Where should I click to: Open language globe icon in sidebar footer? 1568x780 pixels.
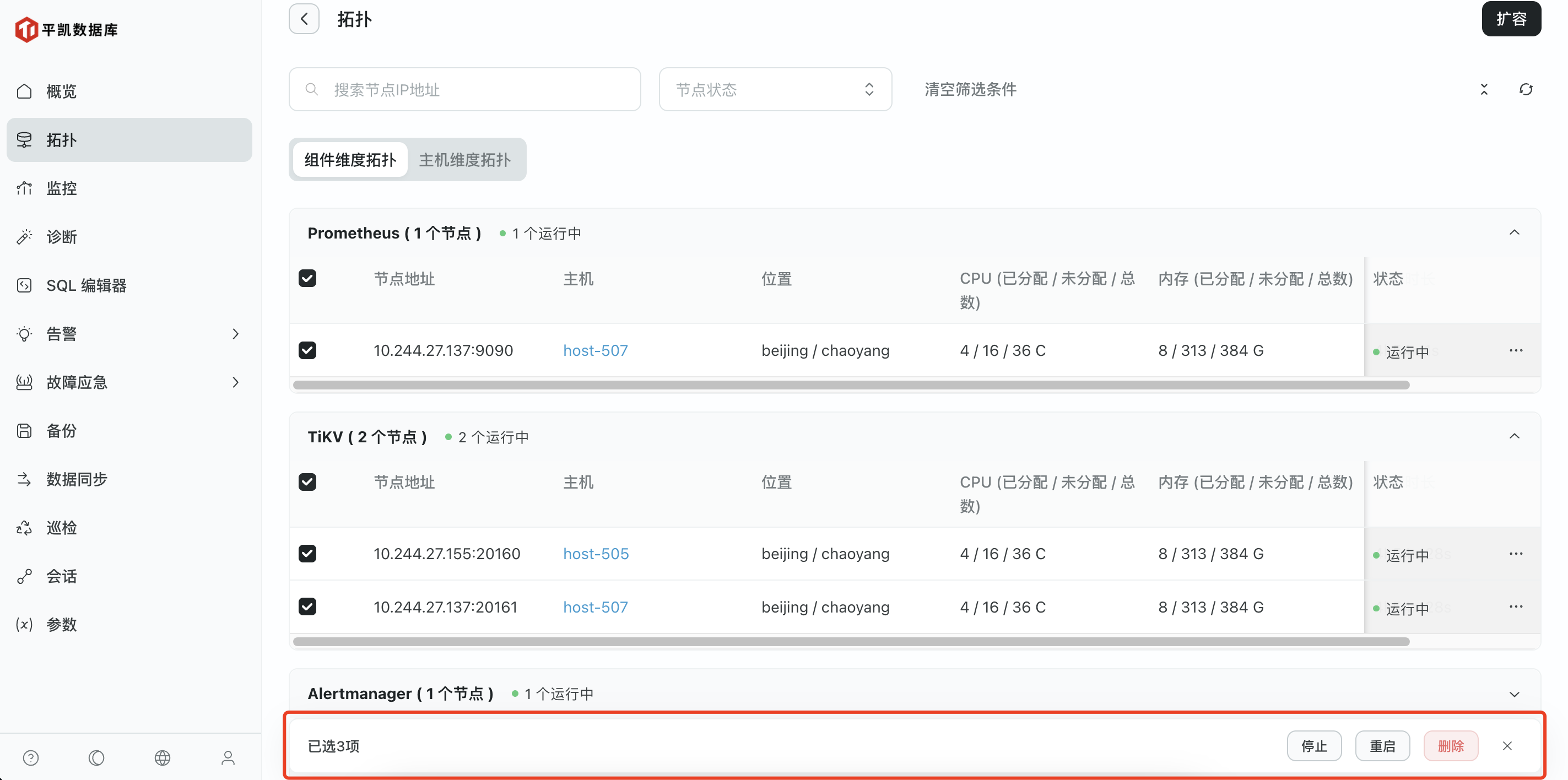pyautogui.click(x=162, y=757)
